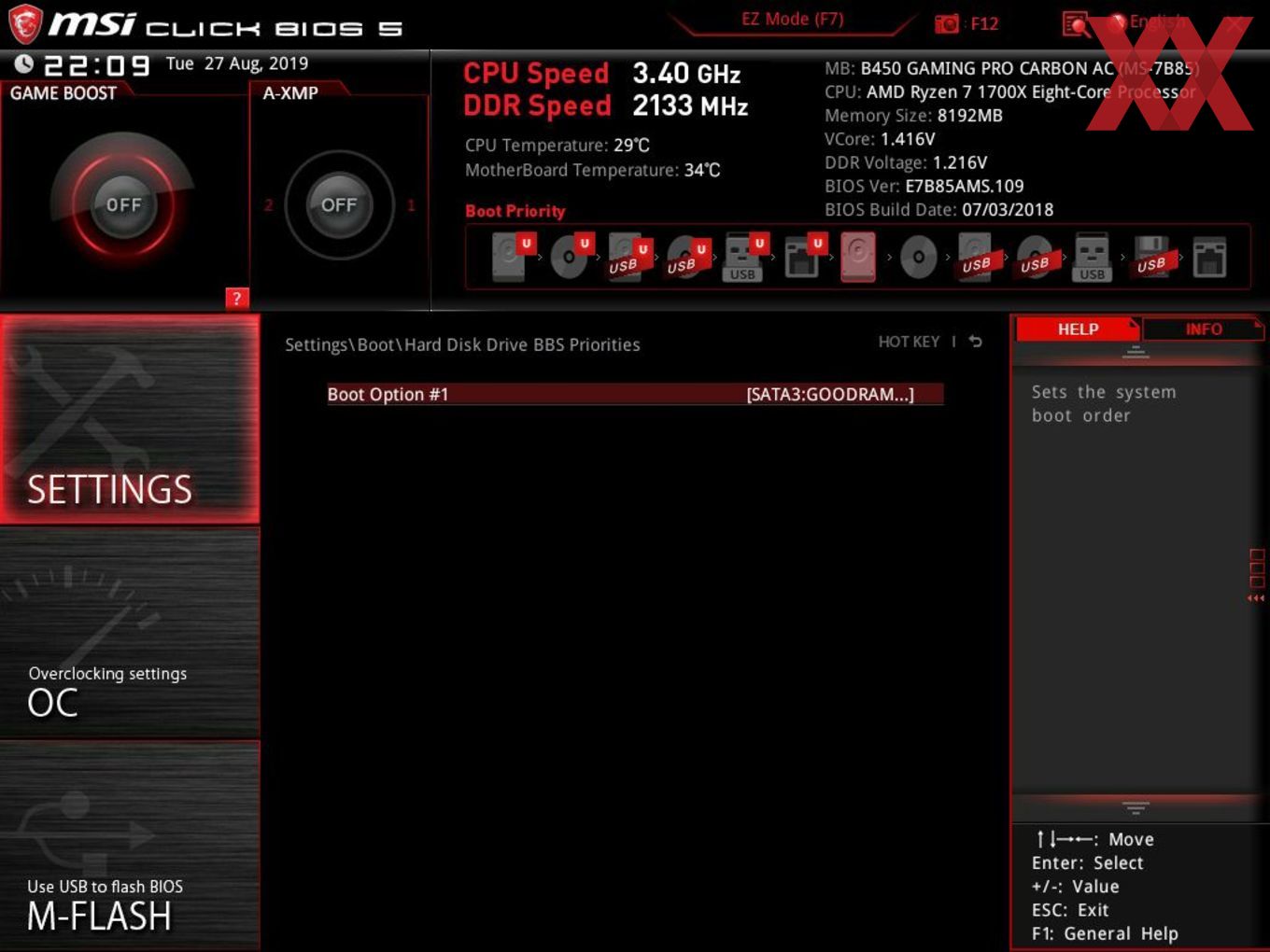Click the A-XMP header label
This screenshot has height=952, width=1270.
pyautogui.click(x=290, y=92)
